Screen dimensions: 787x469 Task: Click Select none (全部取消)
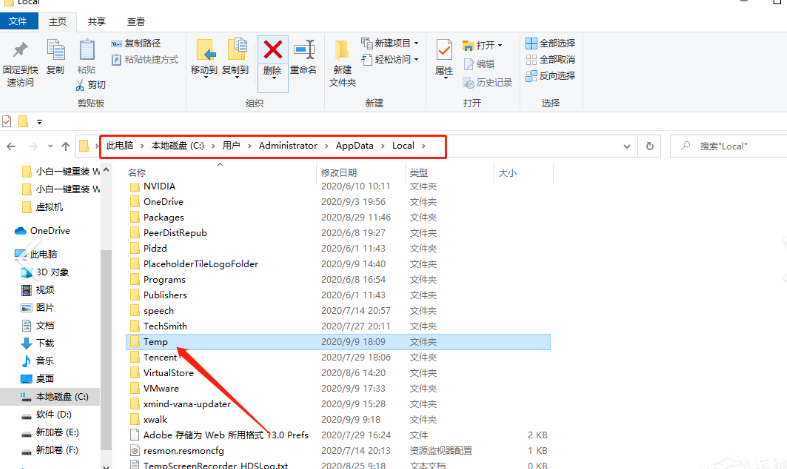(550, 60)
